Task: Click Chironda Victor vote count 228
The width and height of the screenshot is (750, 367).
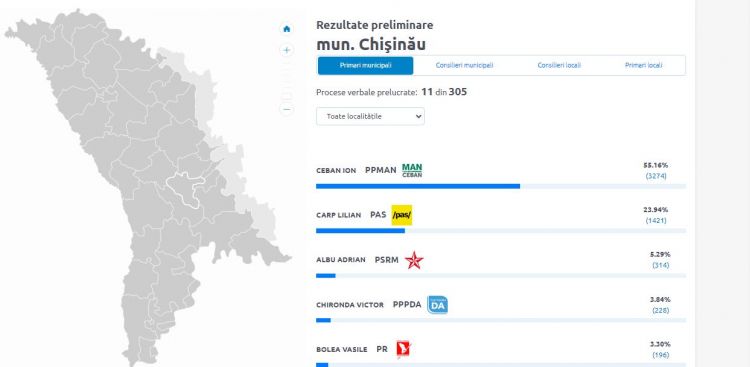Action: click(x=661, y=311)
